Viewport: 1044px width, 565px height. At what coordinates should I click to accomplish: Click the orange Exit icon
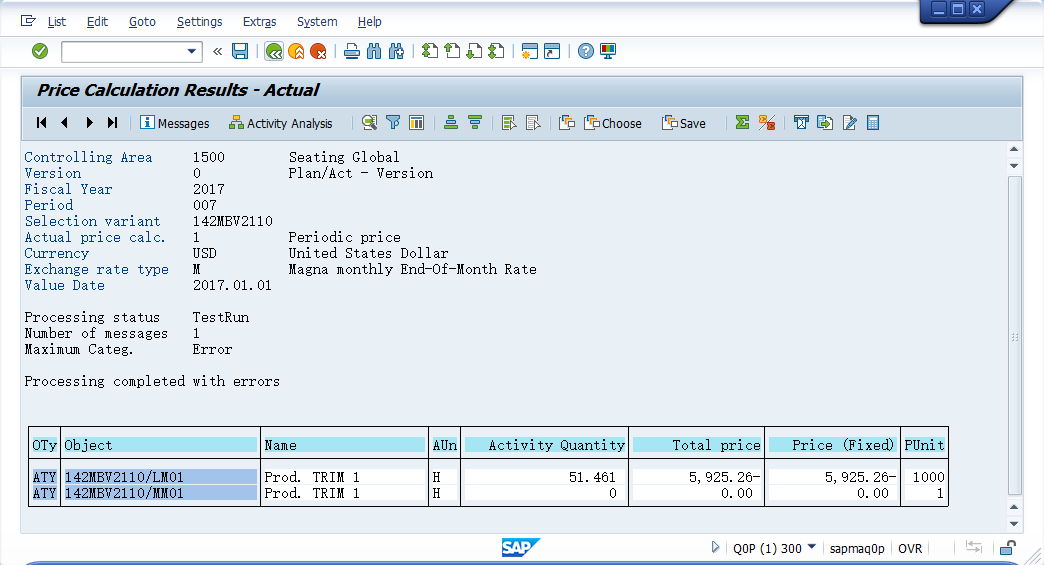[296, 51]
